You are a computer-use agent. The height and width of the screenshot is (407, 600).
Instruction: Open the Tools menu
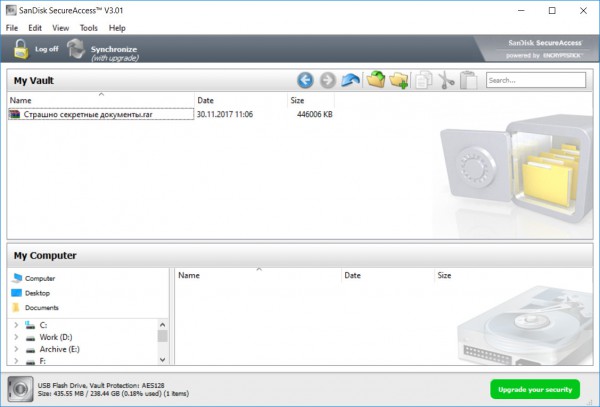coord(89,28)
